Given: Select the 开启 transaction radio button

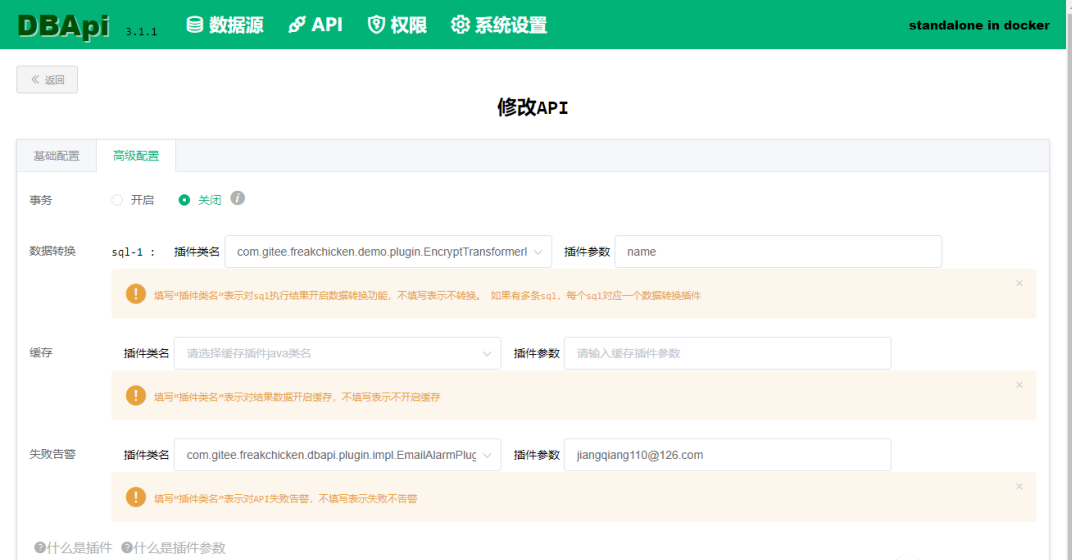Looking at the screenshot, I should [x=117, y=200].
